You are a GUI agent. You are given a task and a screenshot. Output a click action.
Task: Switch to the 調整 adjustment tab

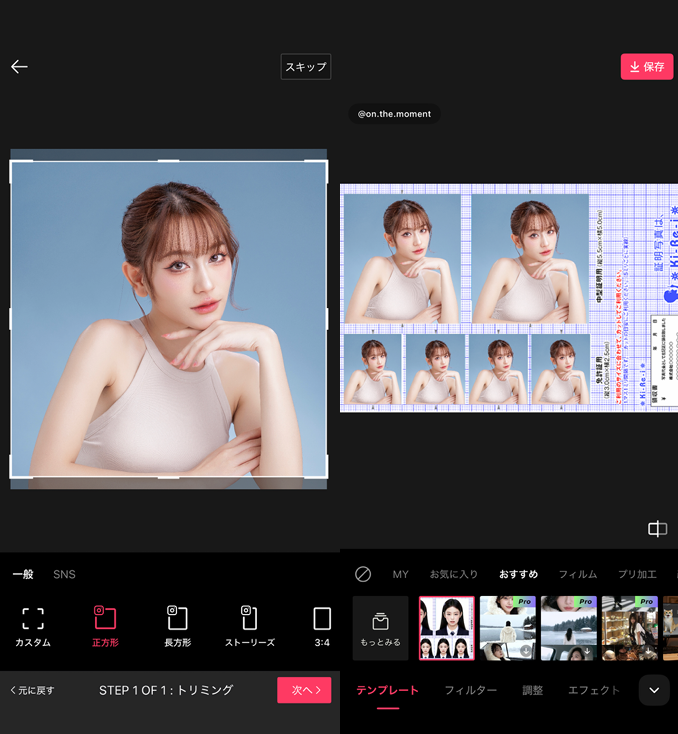[x=533, y=690]
